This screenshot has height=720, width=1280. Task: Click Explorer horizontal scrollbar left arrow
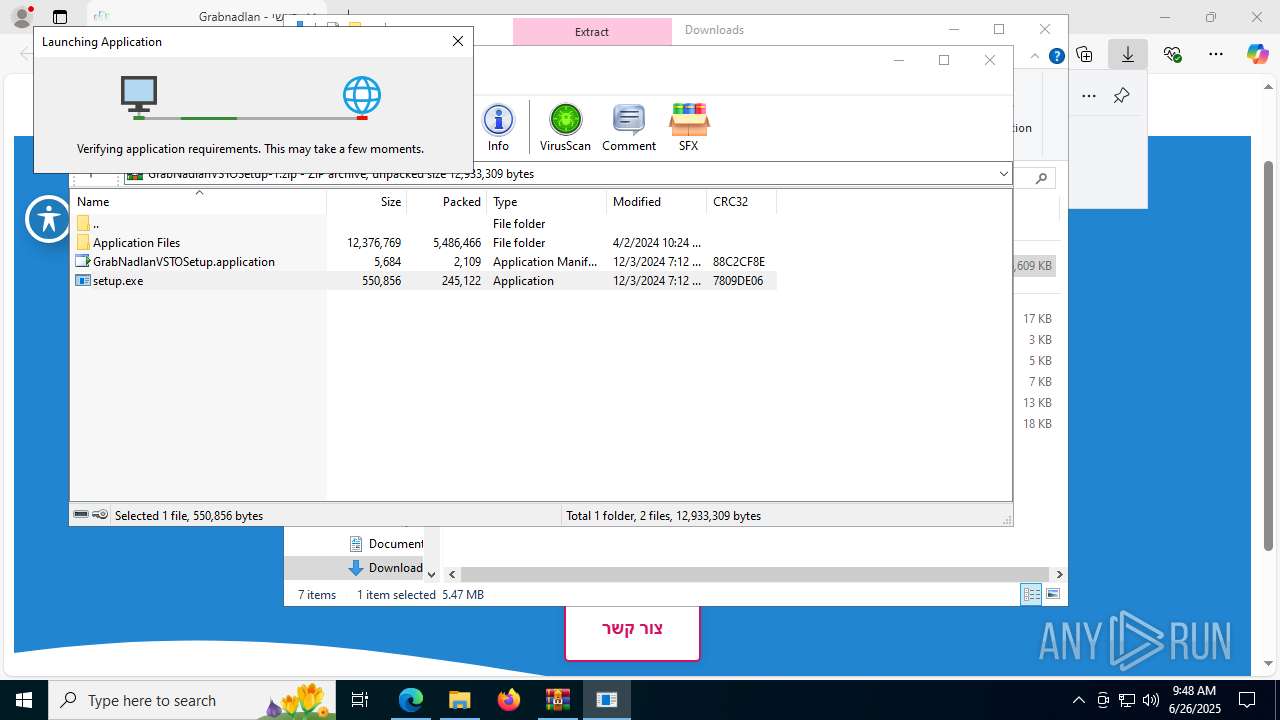point(452,574)
